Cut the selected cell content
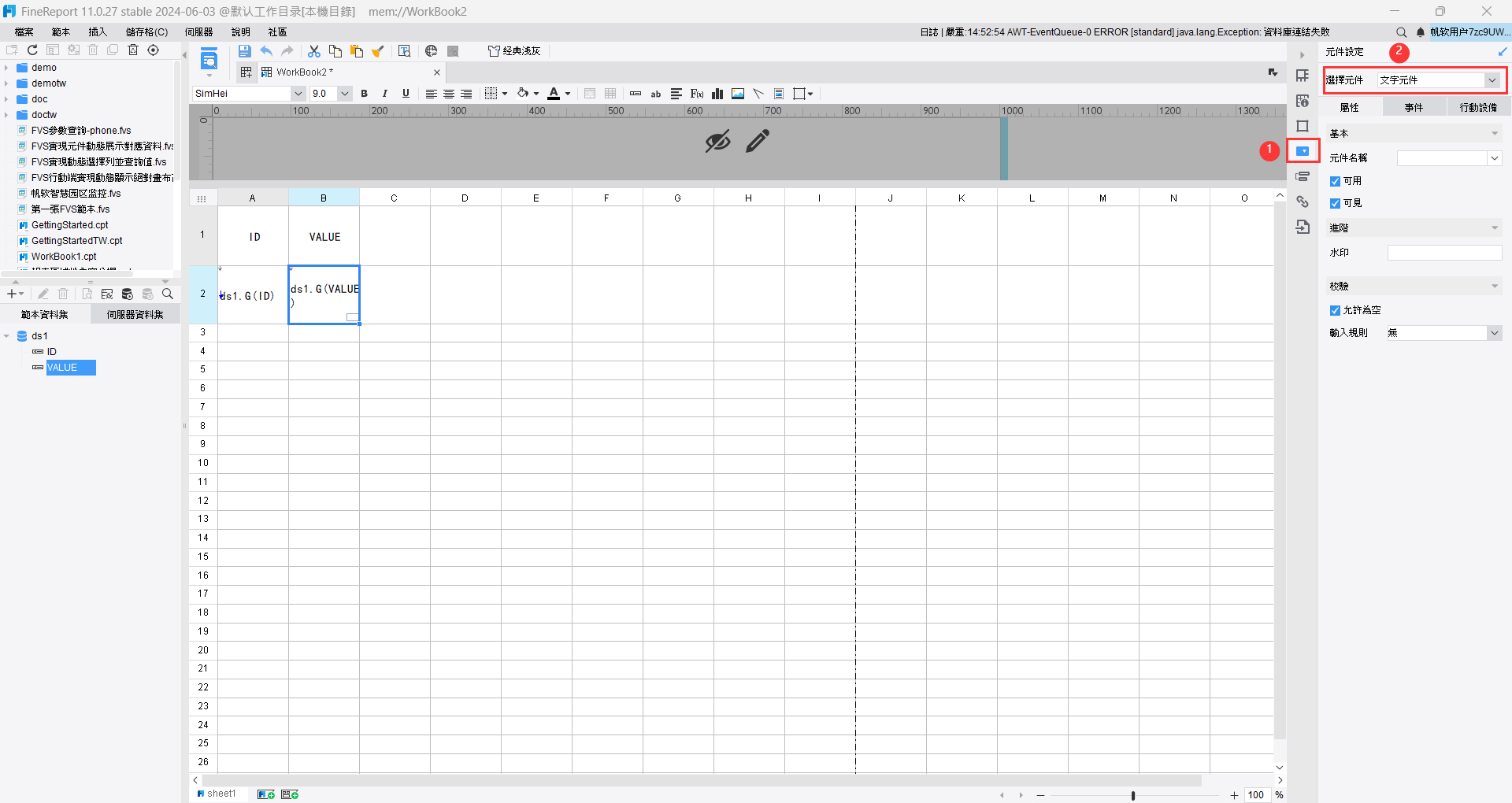 pos(314,51)
